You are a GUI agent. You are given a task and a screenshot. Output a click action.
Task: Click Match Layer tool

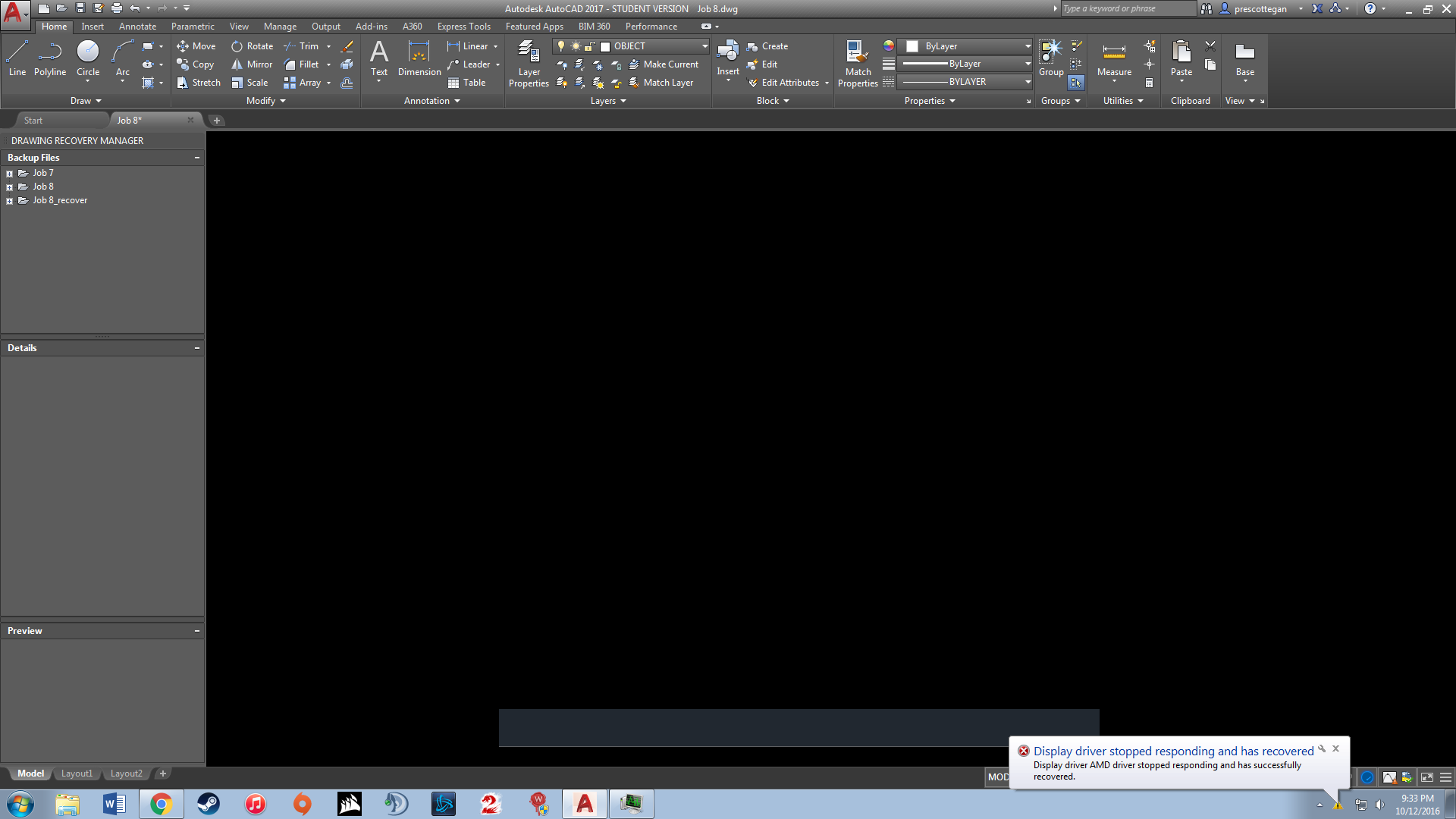coord(661,83)
